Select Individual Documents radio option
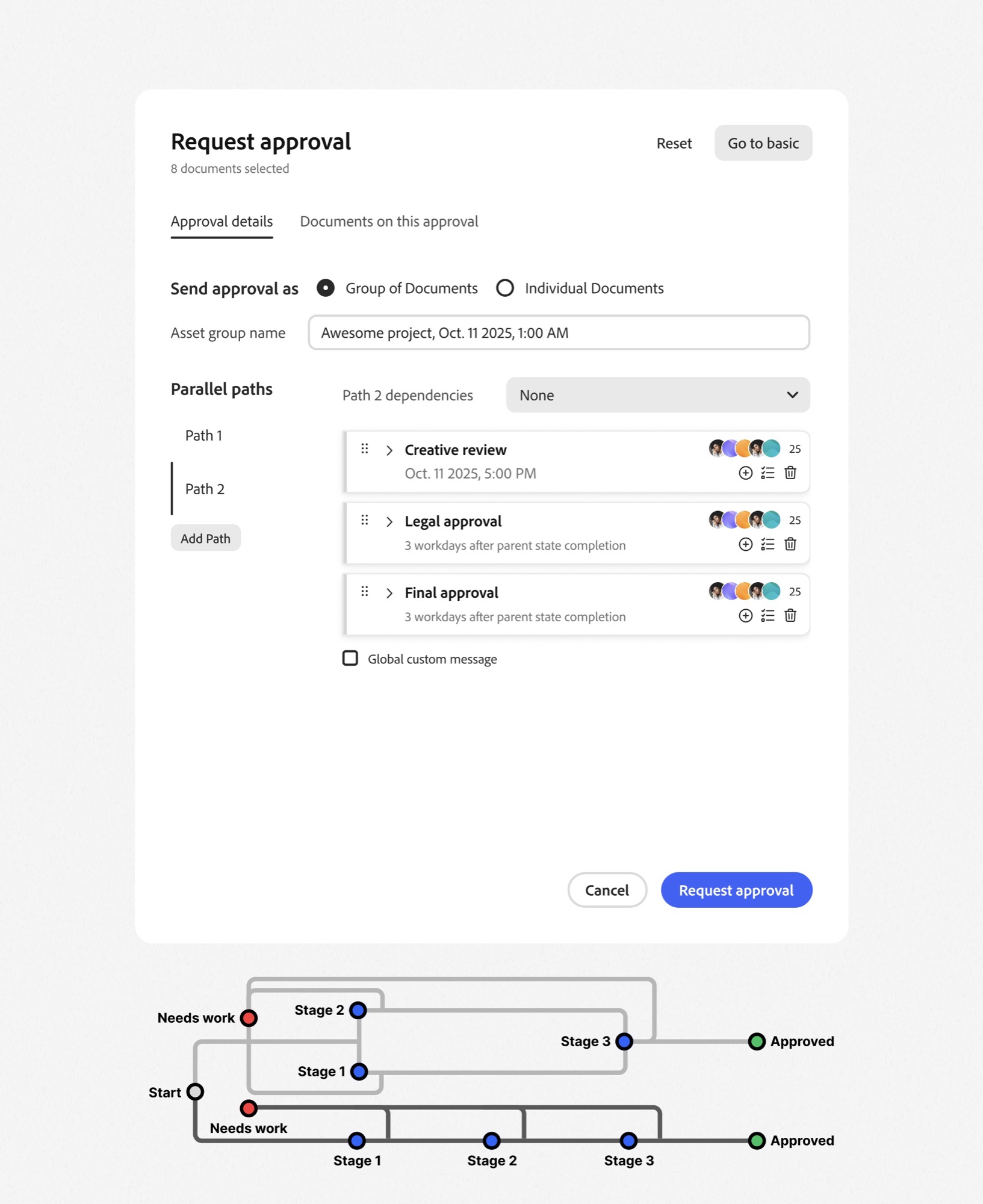Viewport: 983px width, 1204px height. pos(505,288)
